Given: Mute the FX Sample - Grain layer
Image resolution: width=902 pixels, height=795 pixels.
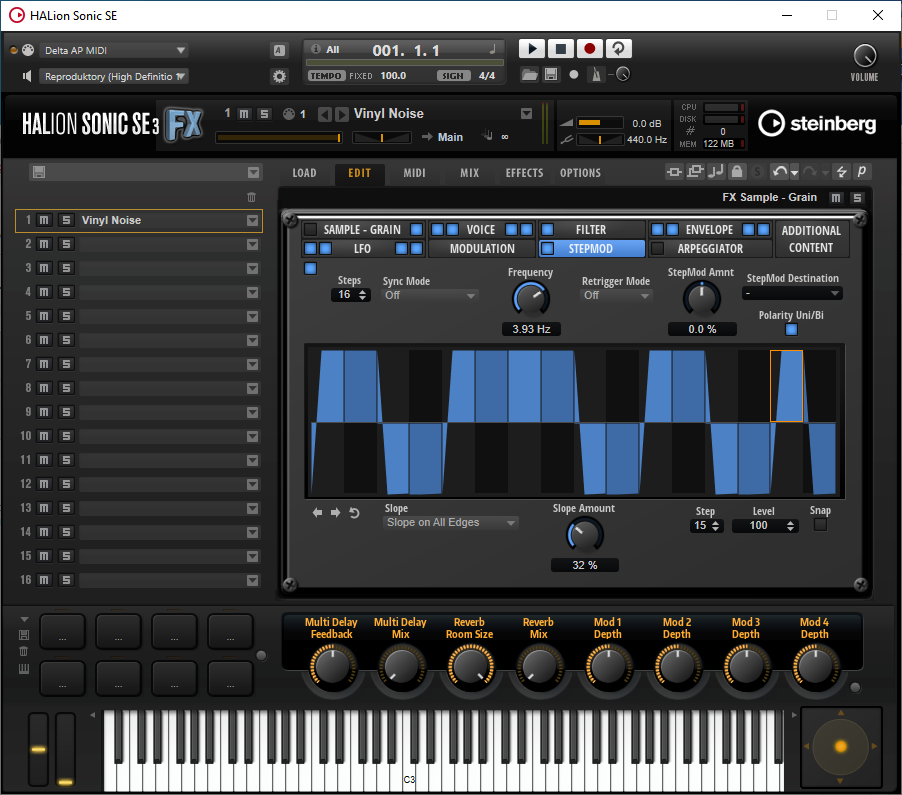Looking at the screenshot, I should pos(836,198).
